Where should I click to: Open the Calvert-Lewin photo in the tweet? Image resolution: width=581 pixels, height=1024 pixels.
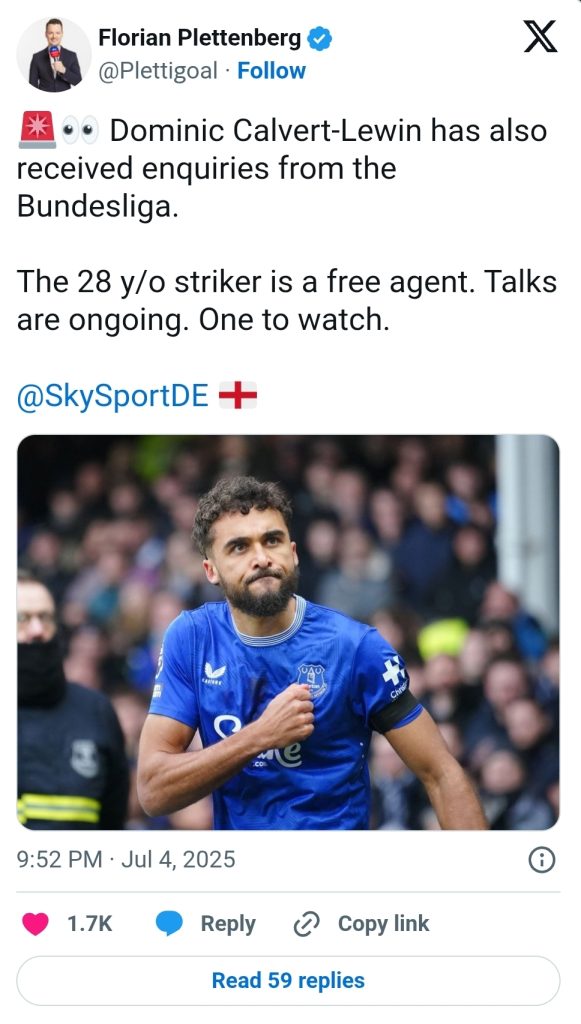coord(288,632)
